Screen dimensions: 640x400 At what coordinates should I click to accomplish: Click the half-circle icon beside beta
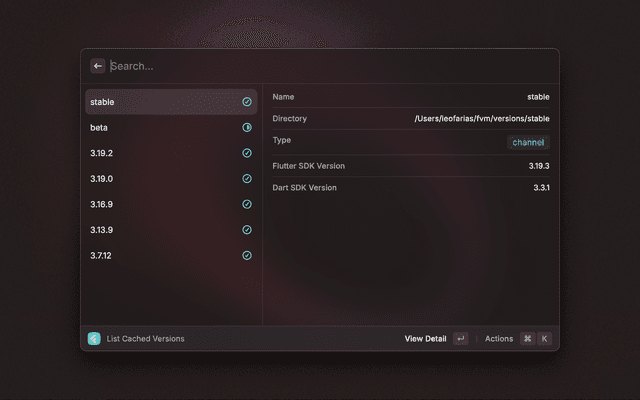(x=247, y=128)
